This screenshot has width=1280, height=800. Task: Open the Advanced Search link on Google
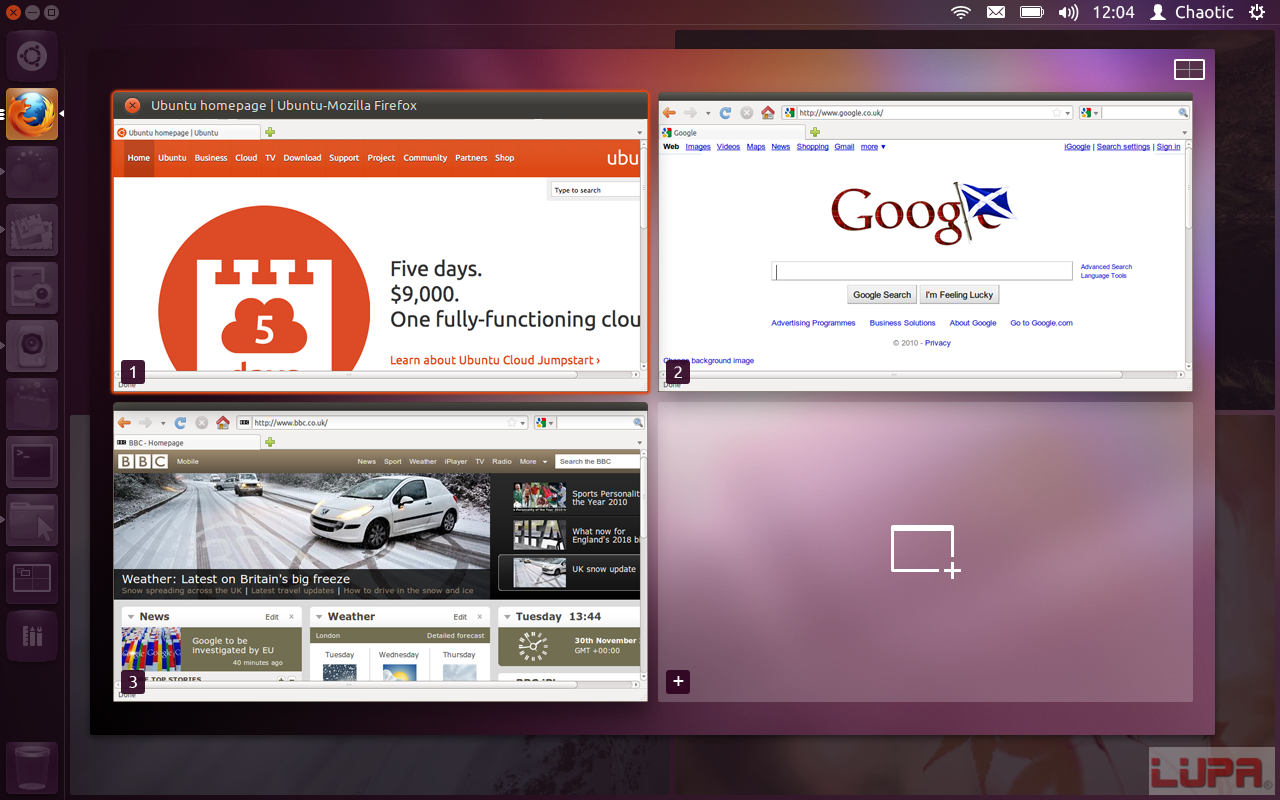(x=1106, y=267)
